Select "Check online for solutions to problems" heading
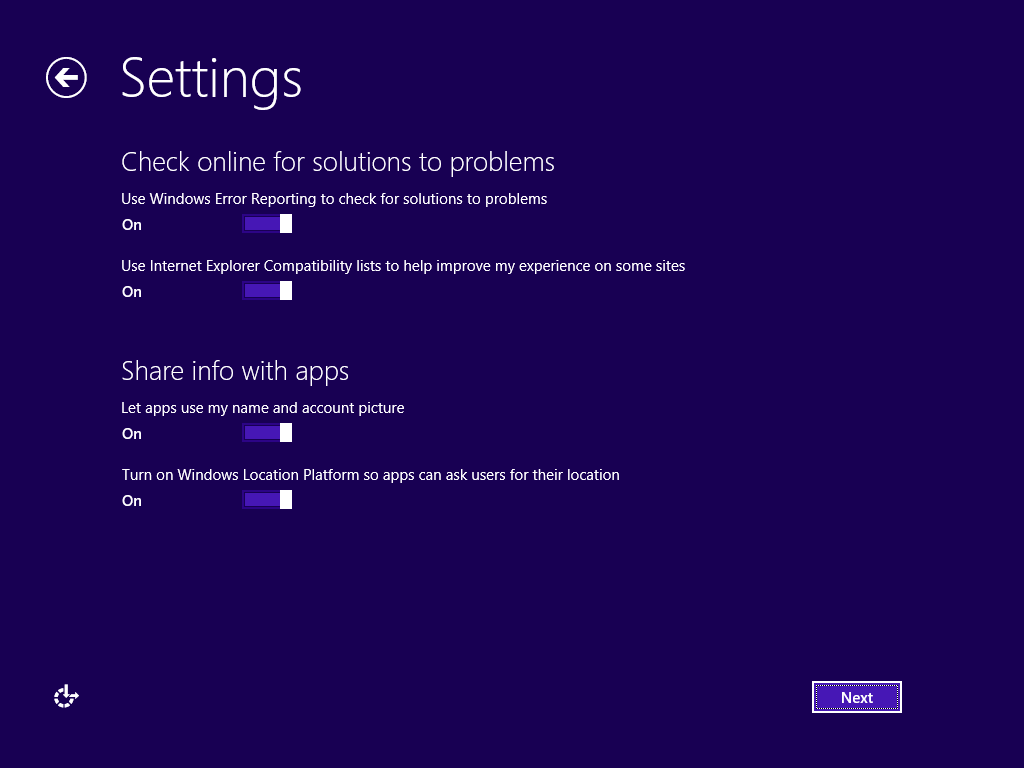 tap(338, 162)
